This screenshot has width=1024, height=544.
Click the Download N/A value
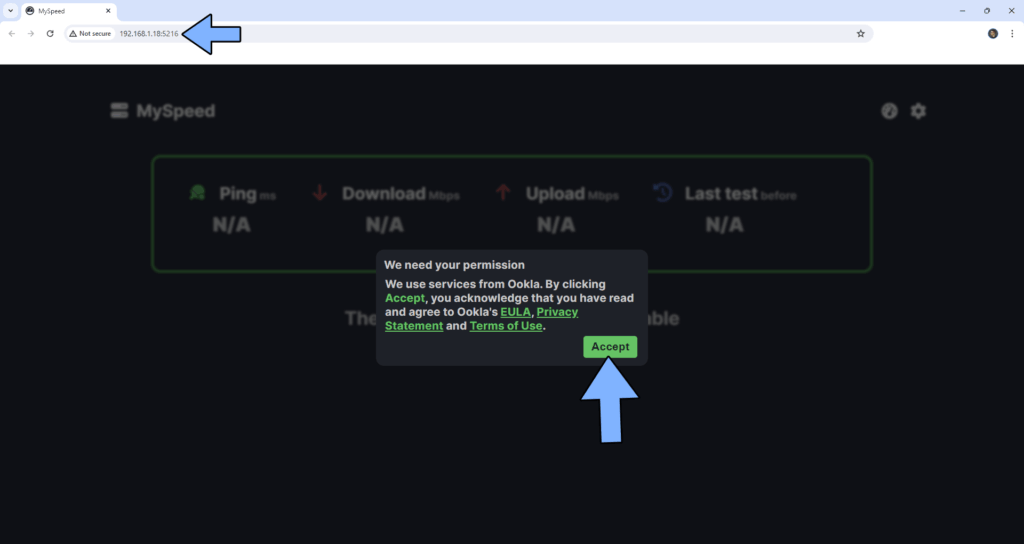tap(385, 225)
